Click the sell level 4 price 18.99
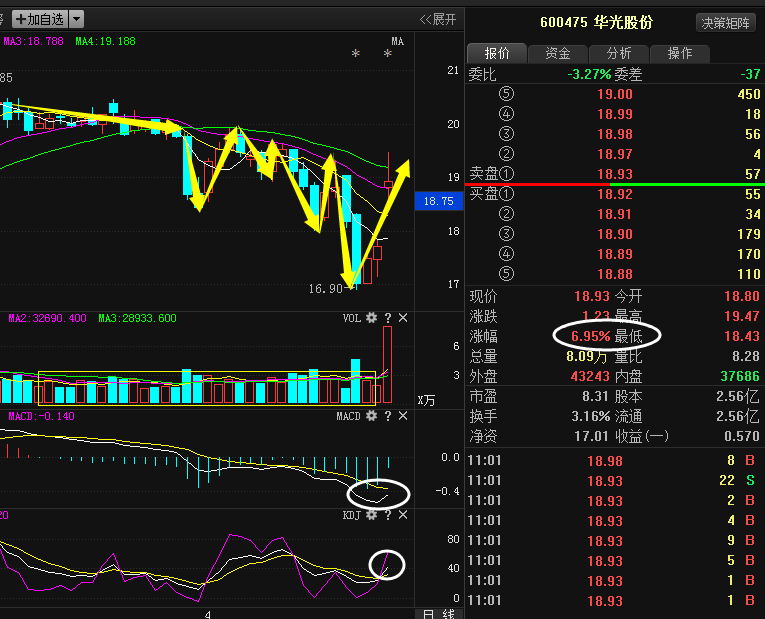The height and width of the screenshot is (619, 765). coord(615,114)
